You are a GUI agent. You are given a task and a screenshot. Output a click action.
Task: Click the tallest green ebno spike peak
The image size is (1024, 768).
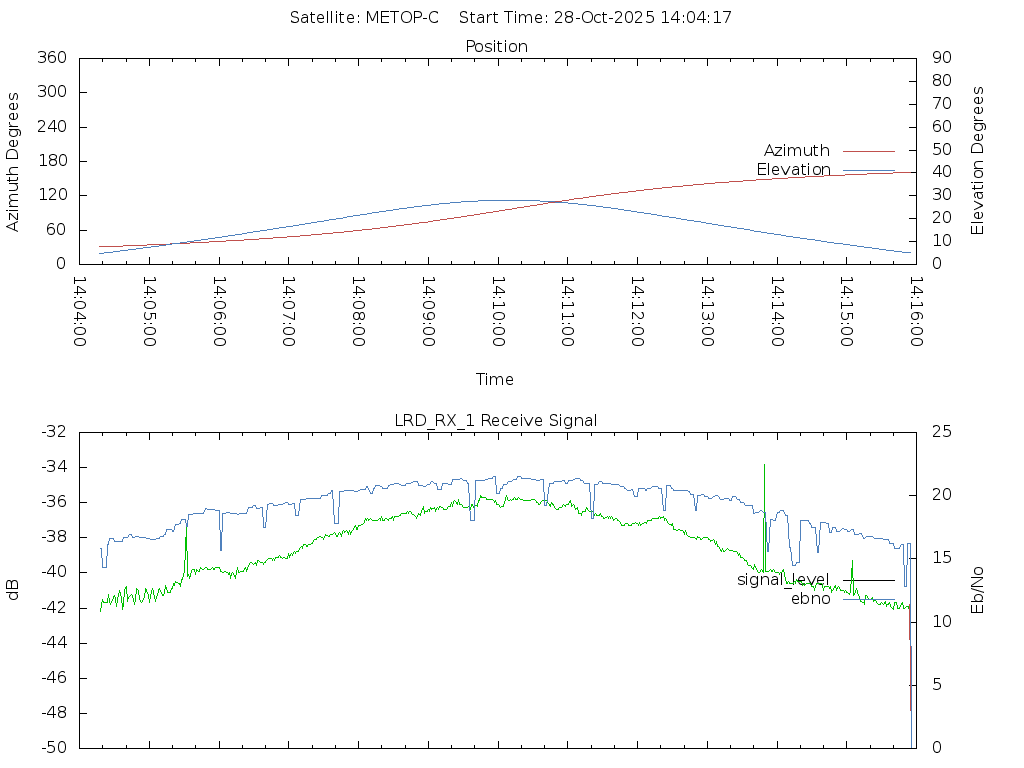pyautogui.click(x=764, y=466)
